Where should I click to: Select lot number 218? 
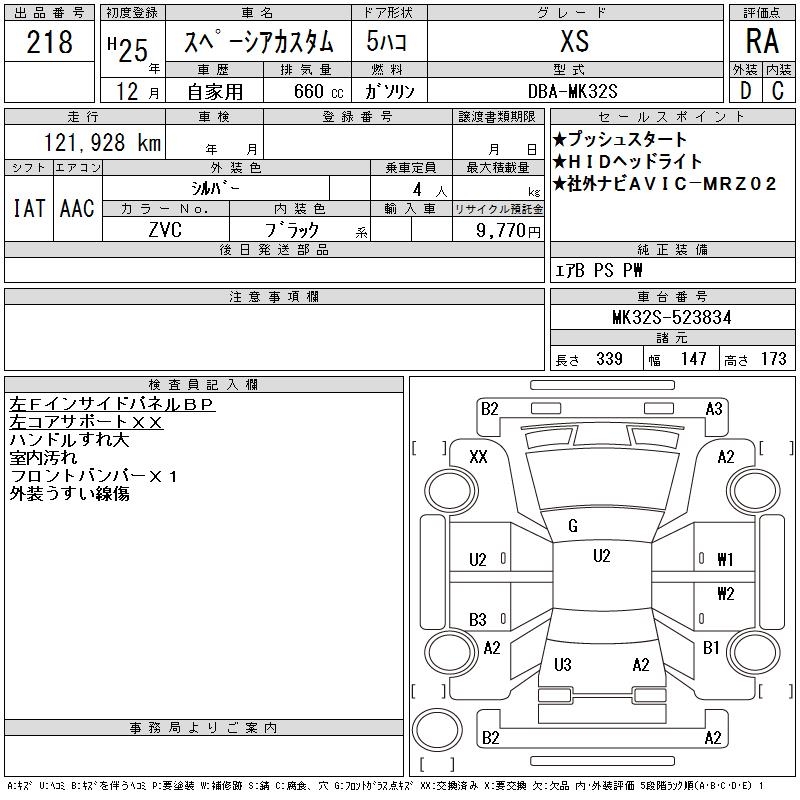coord(49,42)
